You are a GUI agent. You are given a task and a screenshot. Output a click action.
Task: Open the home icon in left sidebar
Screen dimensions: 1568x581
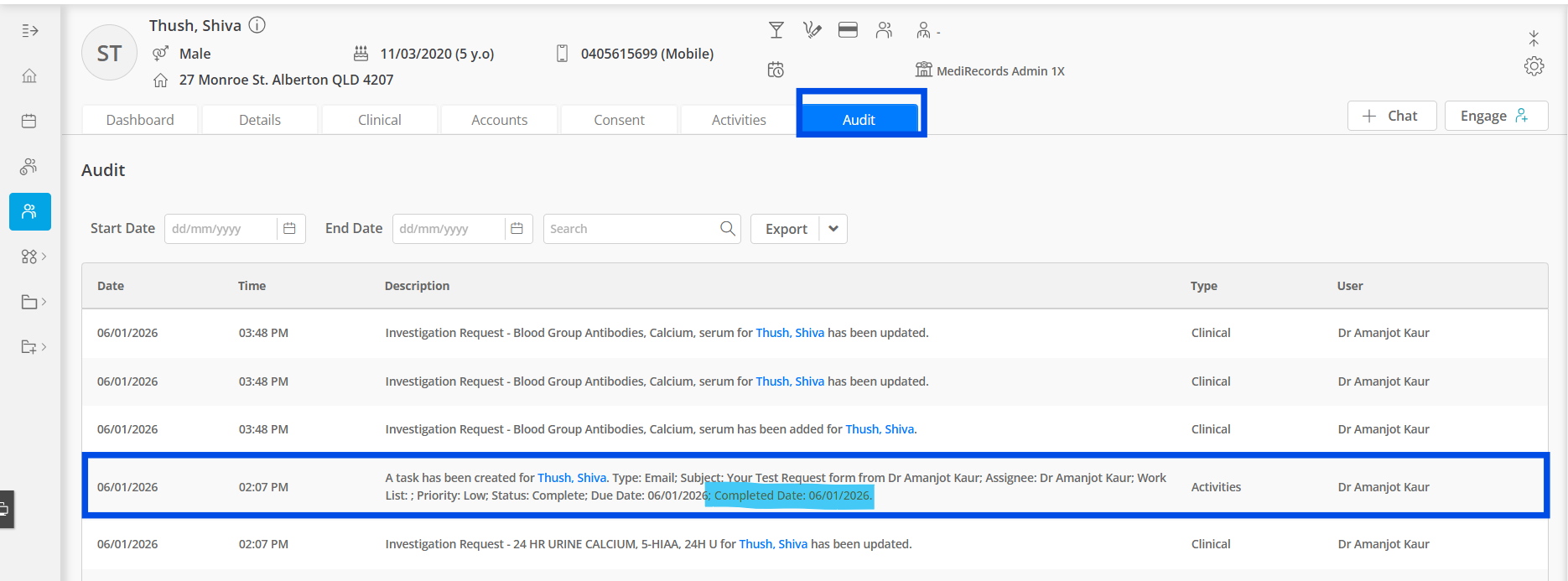pyautogui.click(x=29, y=76)
